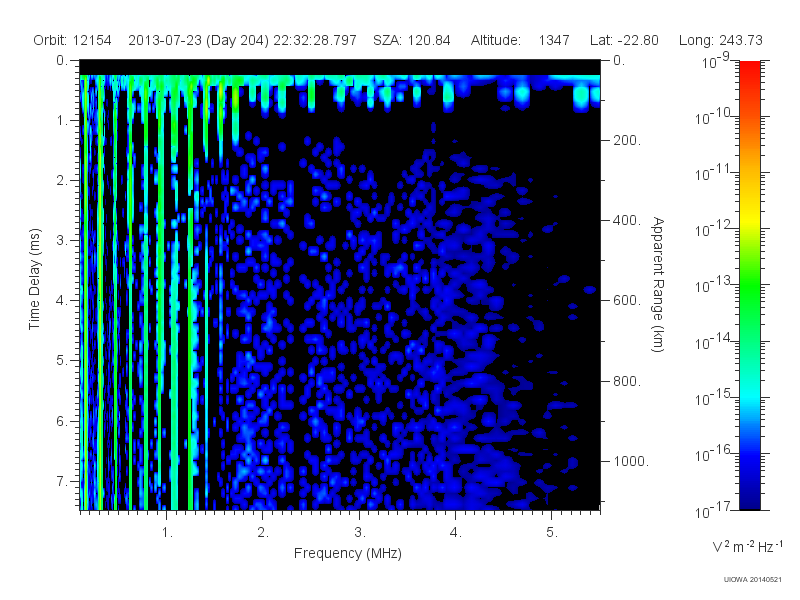Click the time 22:32:28.797 text
The image size is (800, 600).
(x=315, y=40)
